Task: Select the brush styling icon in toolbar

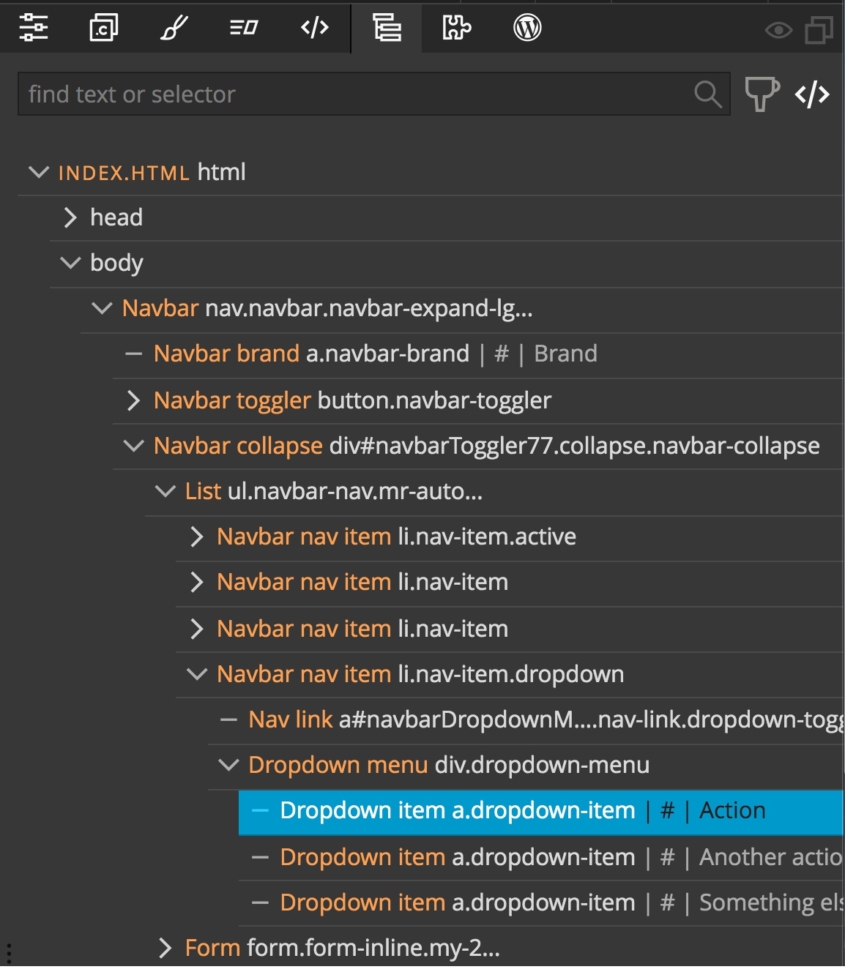Action: tap(171, 28)
